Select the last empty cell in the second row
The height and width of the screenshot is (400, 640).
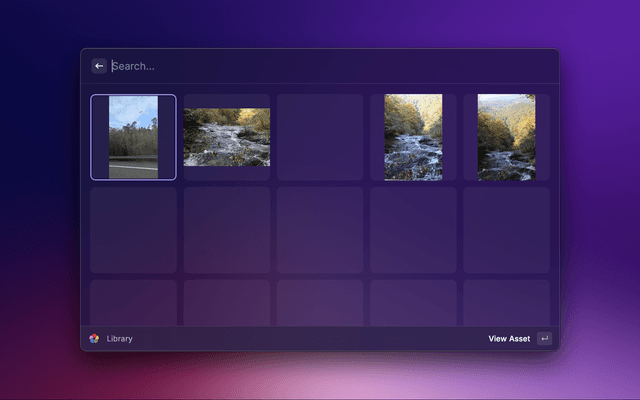(506, 230)
